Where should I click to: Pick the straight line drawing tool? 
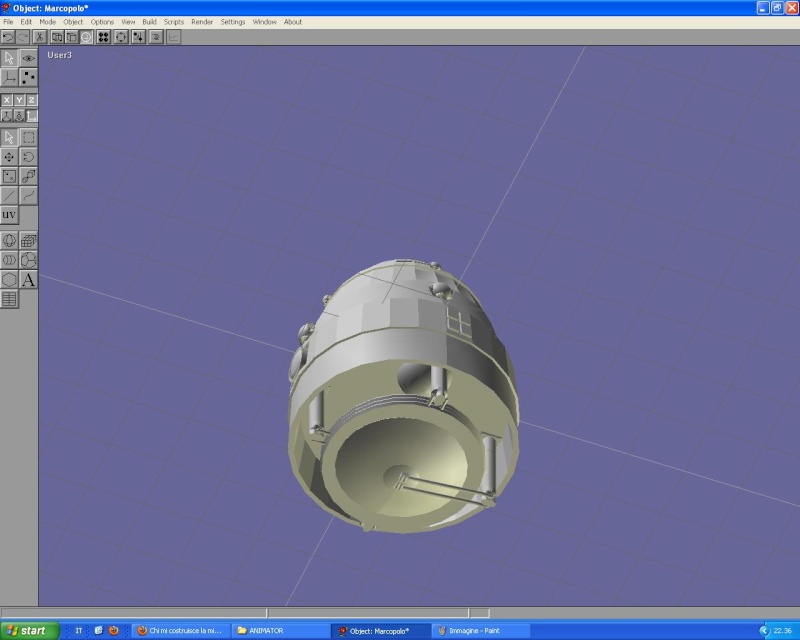click(9, 195)
